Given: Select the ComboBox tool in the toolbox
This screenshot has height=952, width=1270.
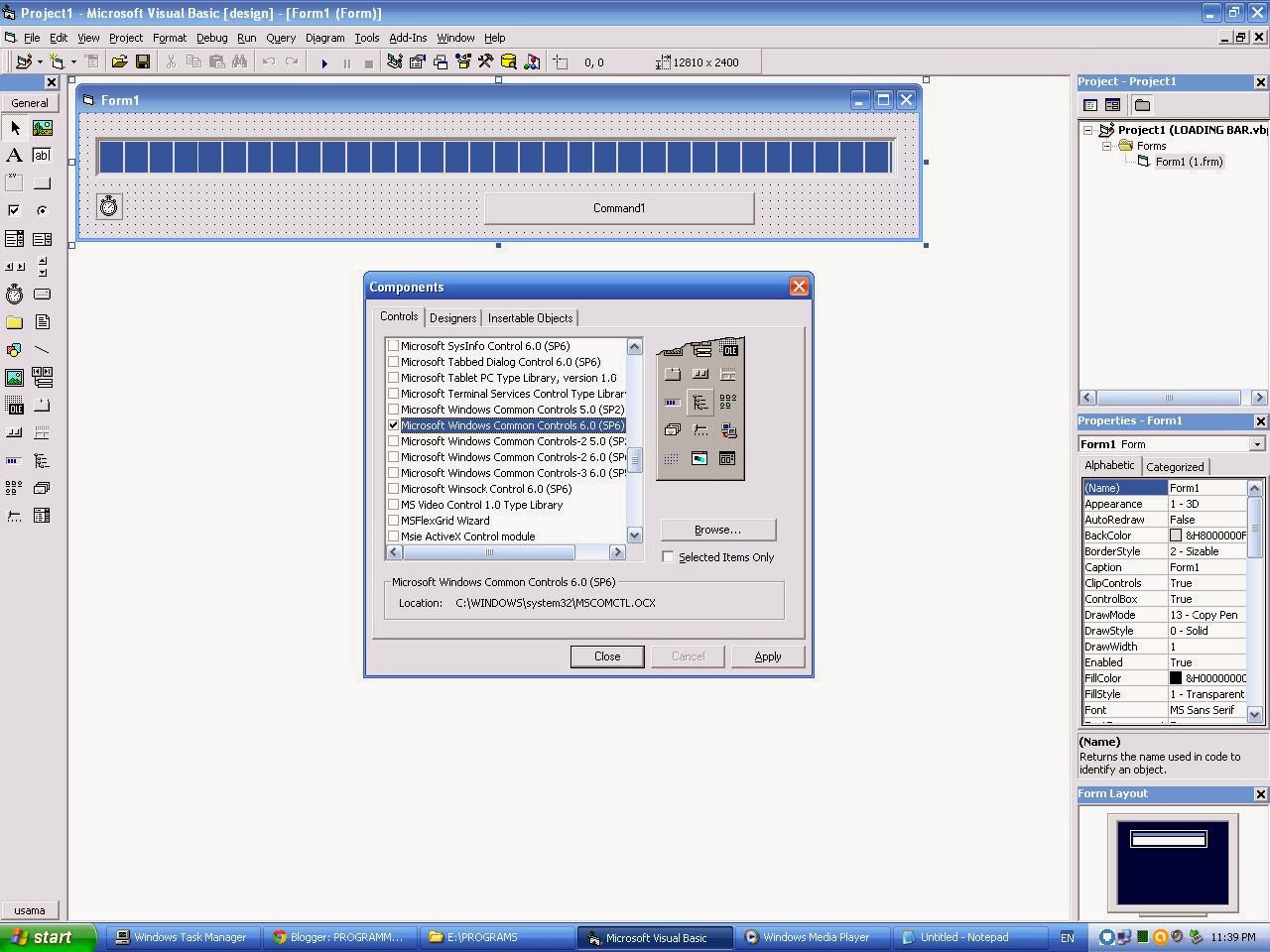Looking at the screenshot, I should pyautogui.click(x=14, y=239).
